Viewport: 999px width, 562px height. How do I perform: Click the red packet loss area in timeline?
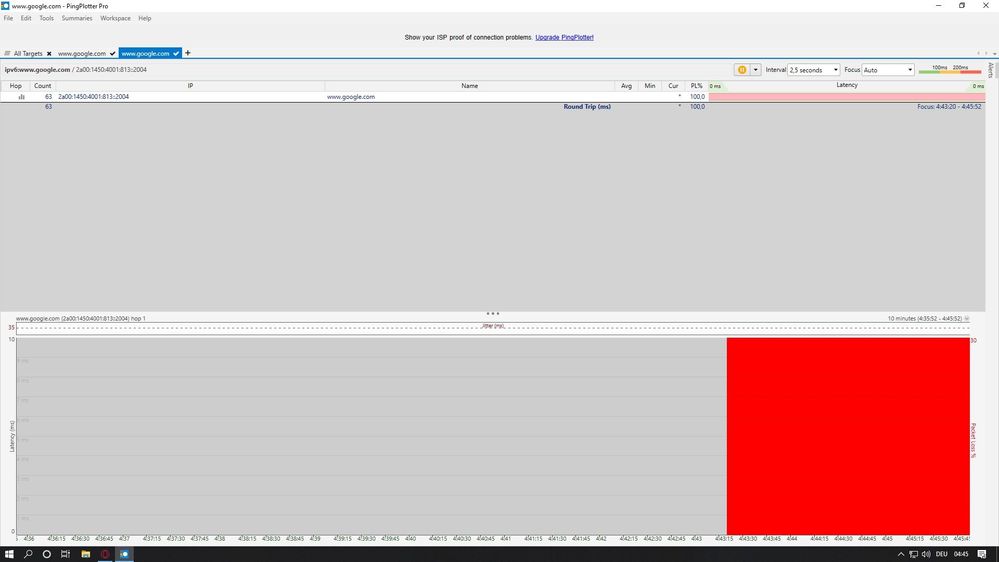coord(848,436)
